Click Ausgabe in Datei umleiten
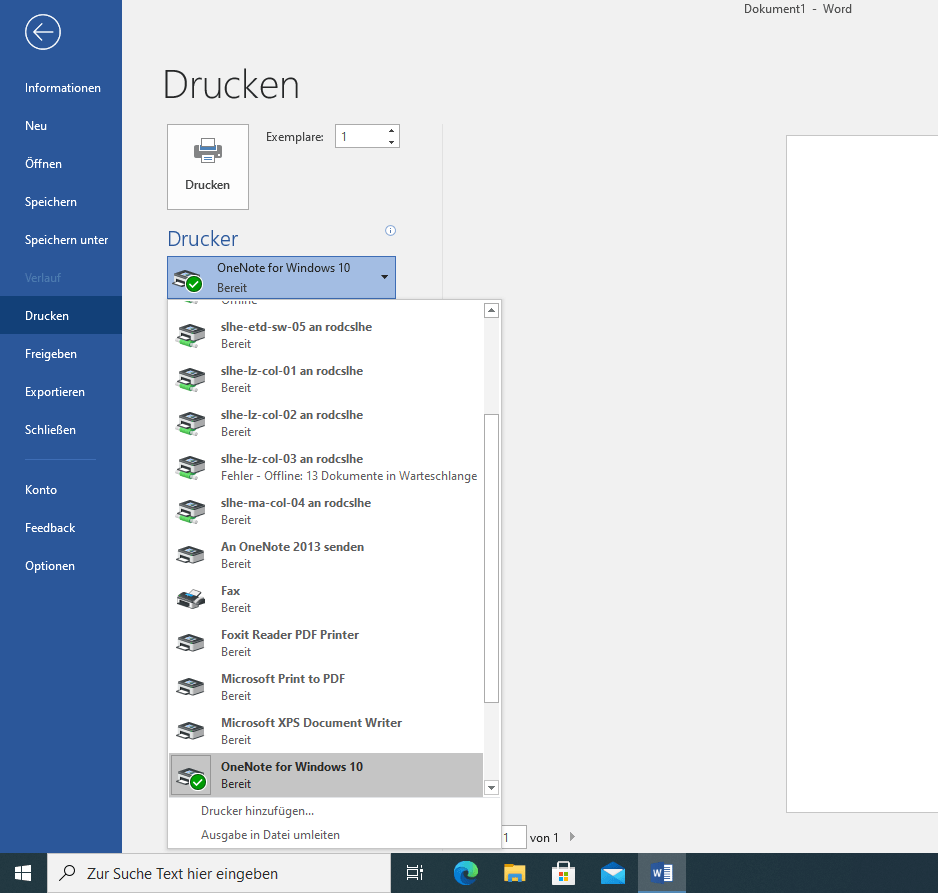This screenshot has width=938, height=893. pyautogui.click(x=270, y=835)
